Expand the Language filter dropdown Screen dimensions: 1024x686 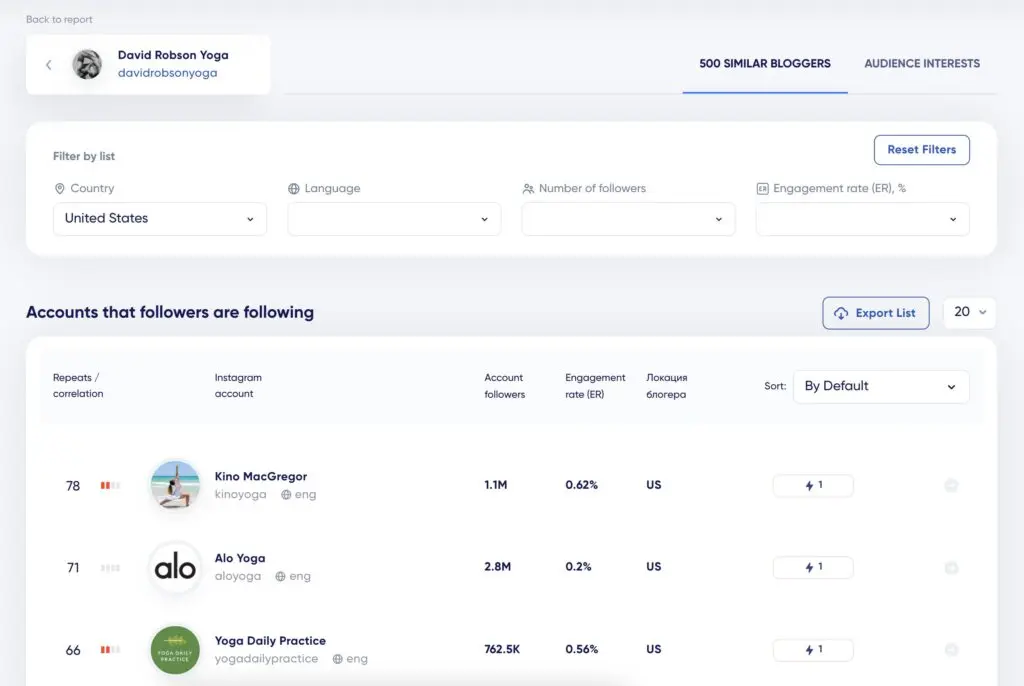[394, 219]
